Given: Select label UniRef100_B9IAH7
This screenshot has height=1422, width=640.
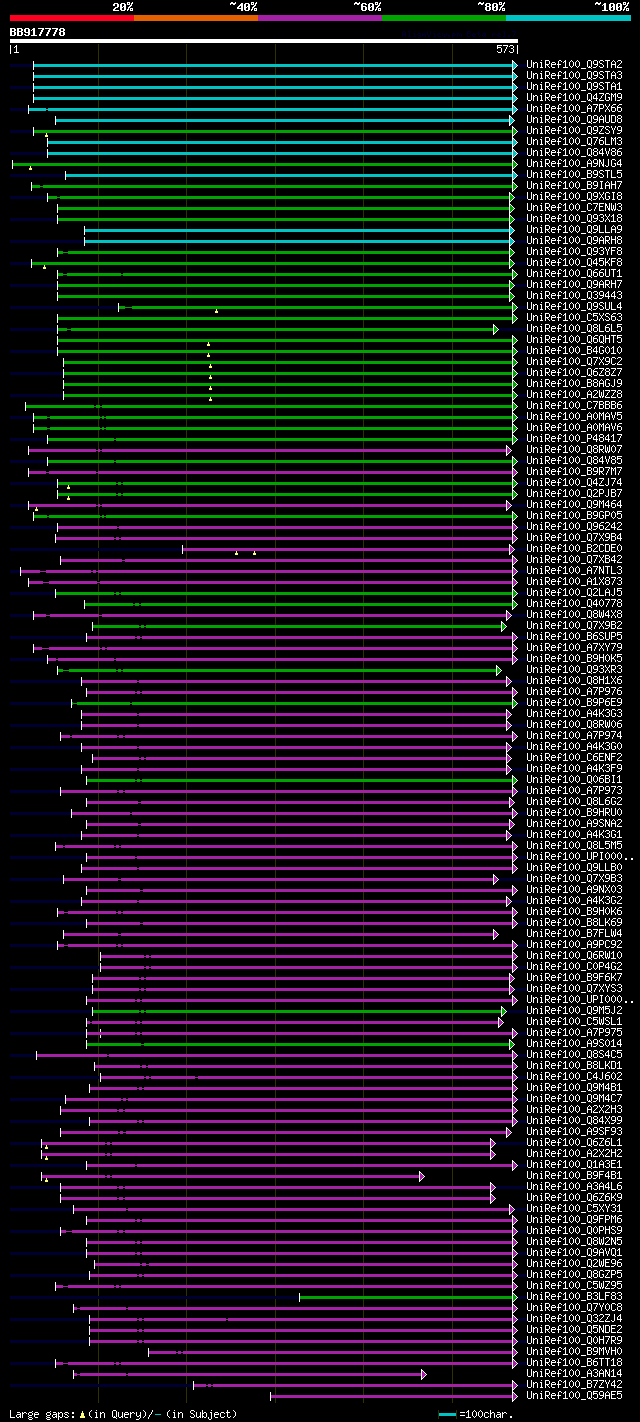Looking at the screenshot, I should click(574, 186).
